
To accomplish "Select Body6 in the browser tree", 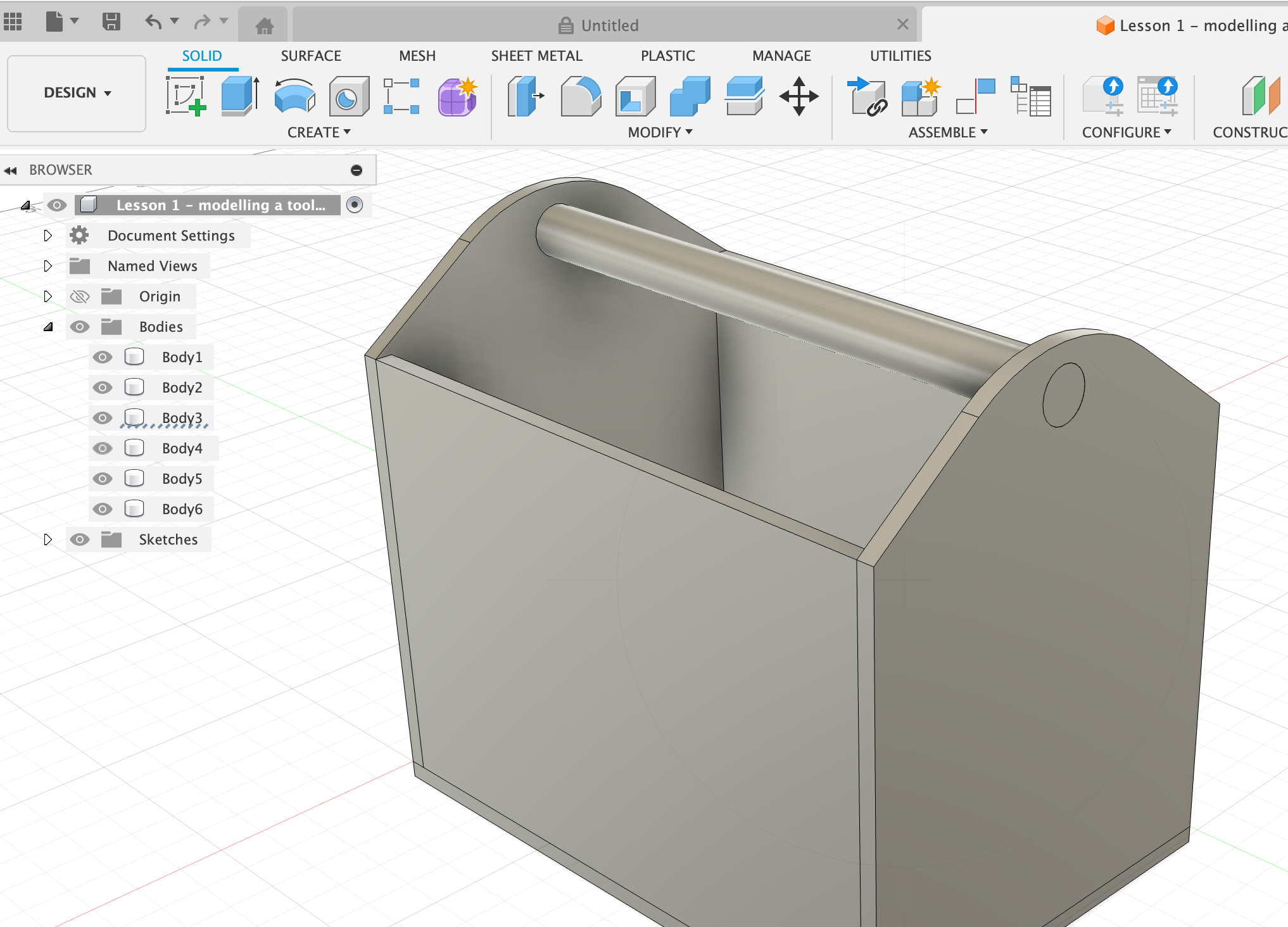I will tap(182, 509).
